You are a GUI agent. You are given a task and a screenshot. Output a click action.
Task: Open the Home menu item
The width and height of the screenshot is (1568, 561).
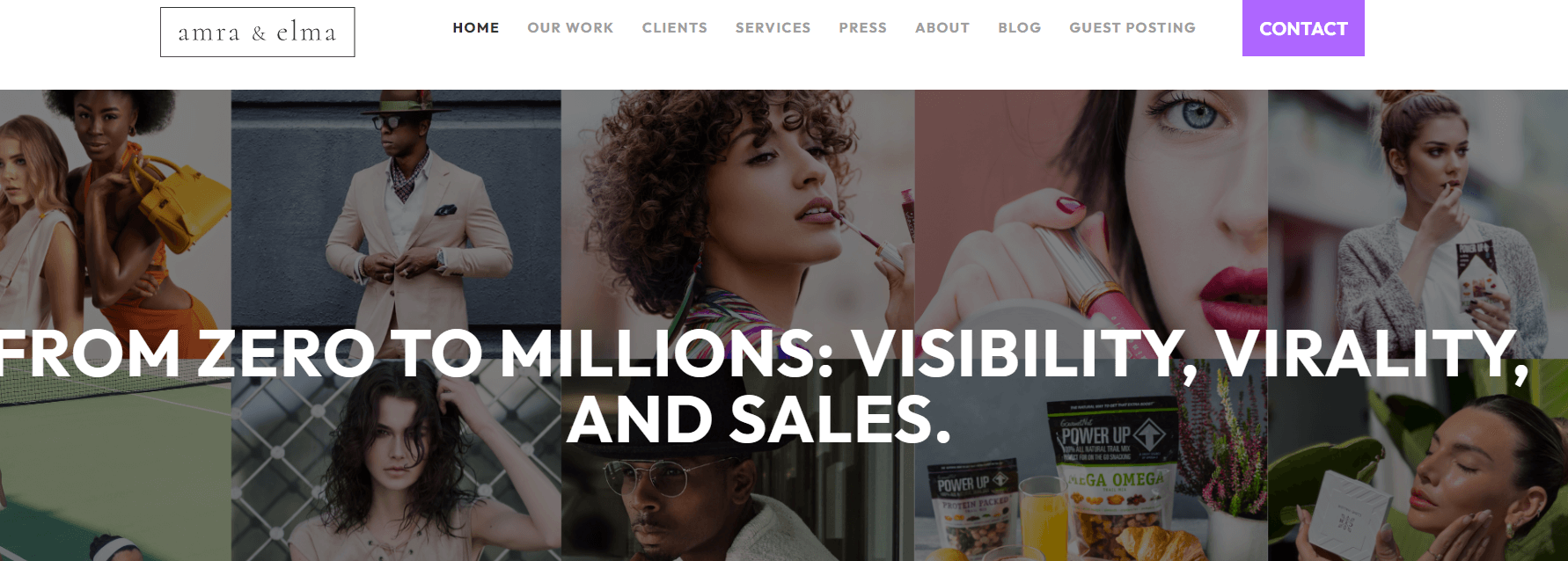tap(476, 28)
